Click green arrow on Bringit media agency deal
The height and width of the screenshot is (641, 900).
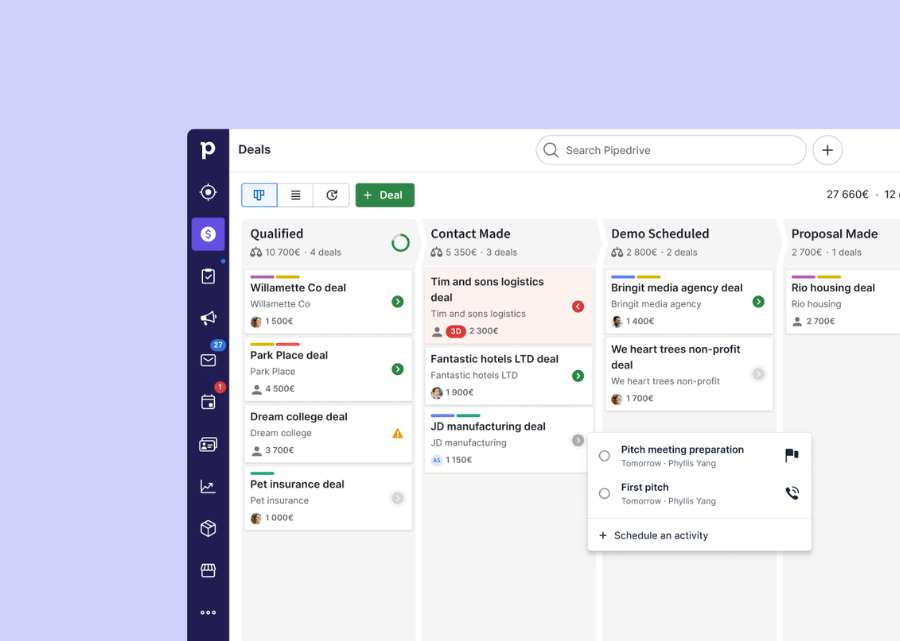click(758, 301)
